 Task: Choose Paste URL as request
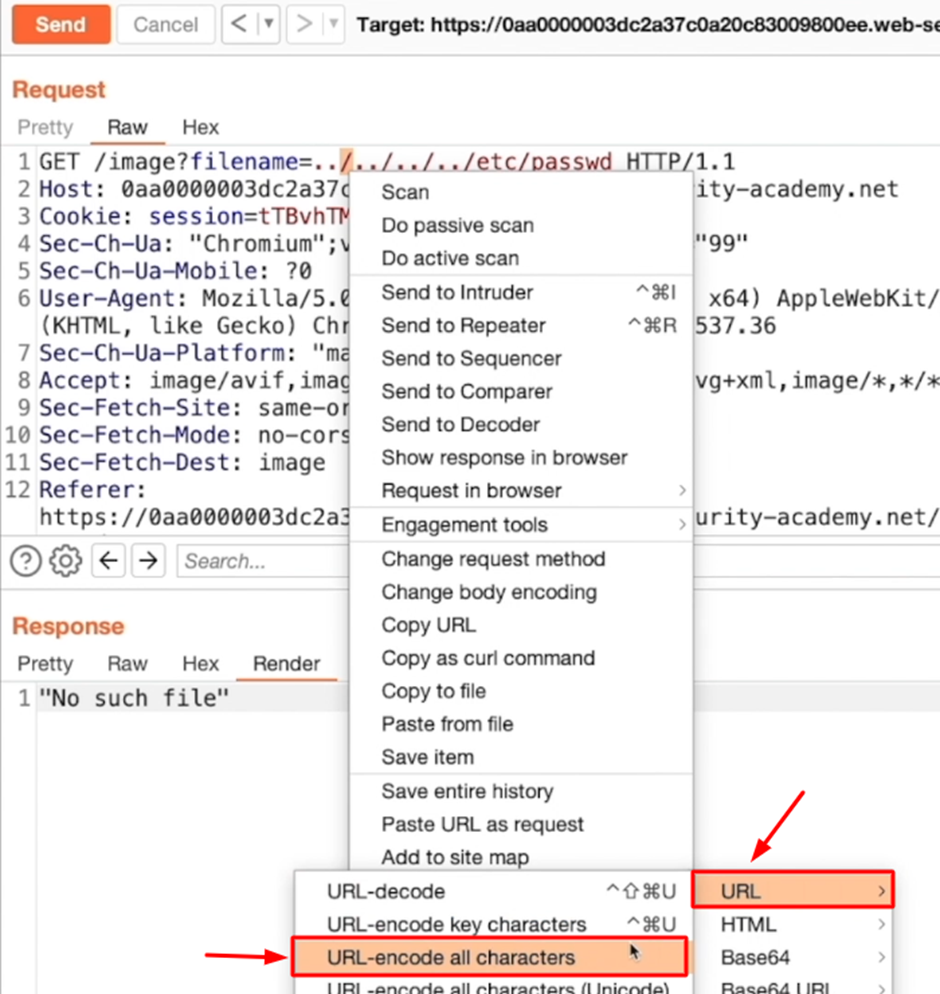(x=521, y=823)
